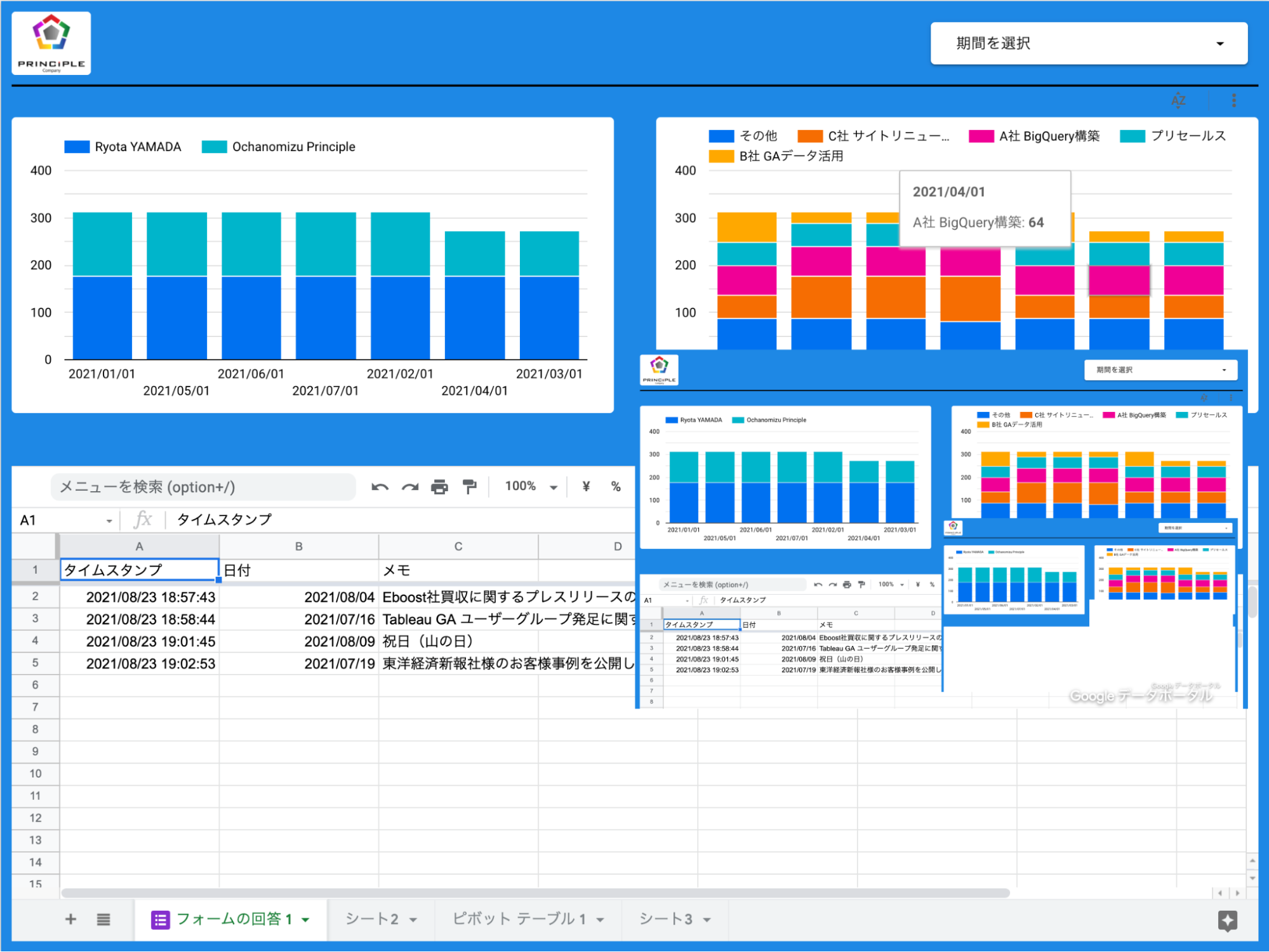1269x952 pixels.
Task: Open the 期間を選択 date range dropdown
Action: [x=1089, y=43]
